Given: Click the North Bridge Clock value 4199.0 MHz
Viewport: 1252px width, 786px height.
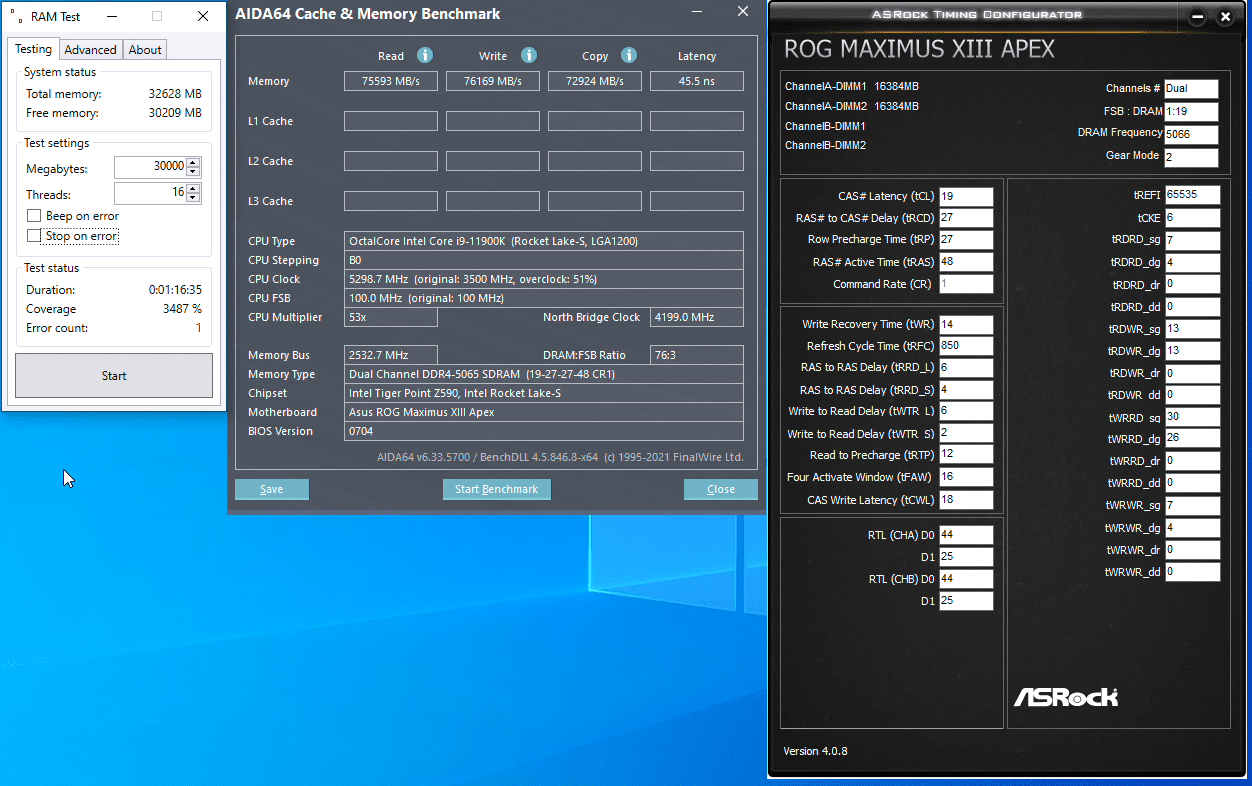Looking at the screenshot, I should click(x=697, y=317).
